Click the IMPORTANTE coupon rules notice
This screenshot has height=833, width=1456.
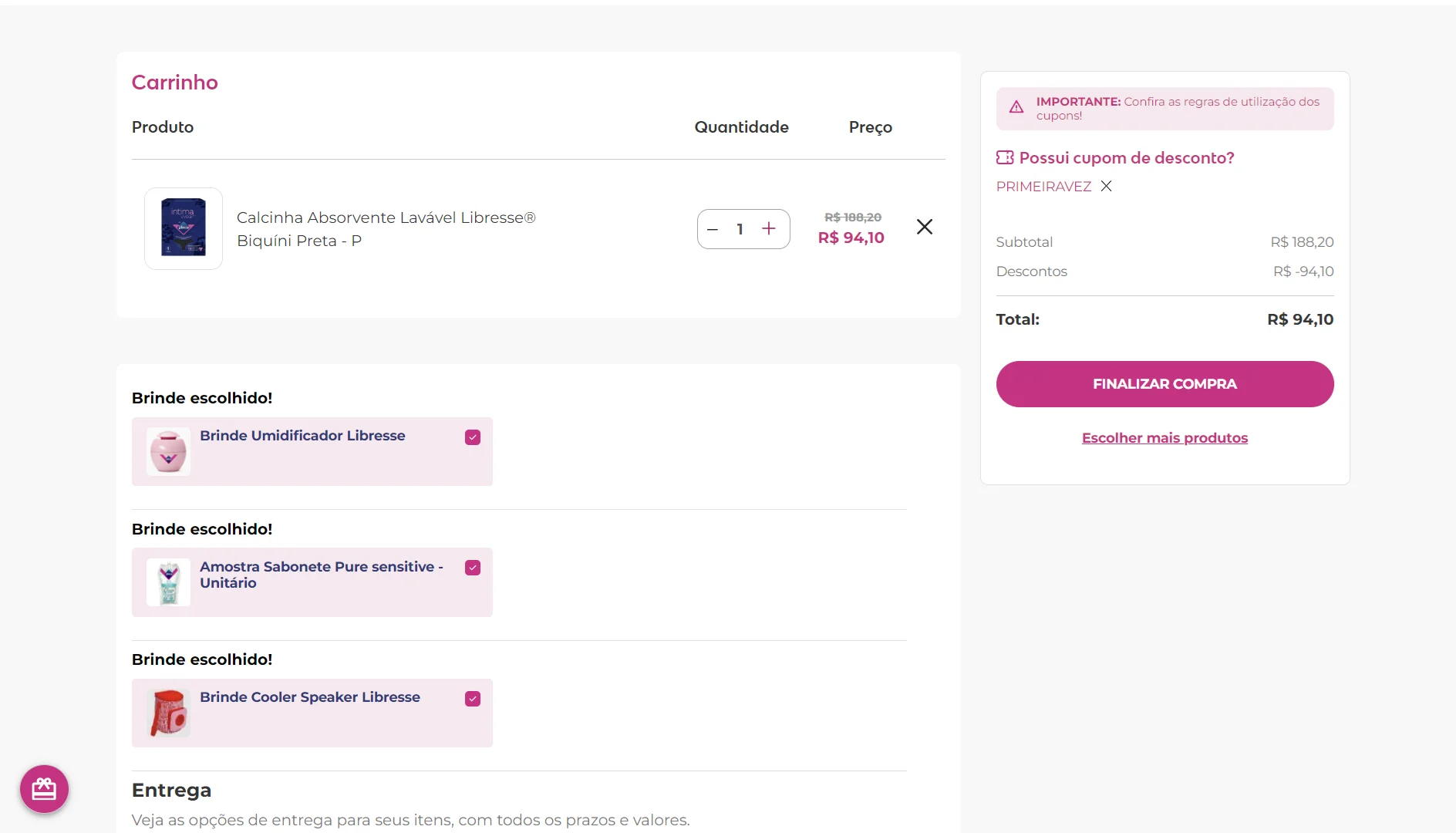tap(1164, 108)
